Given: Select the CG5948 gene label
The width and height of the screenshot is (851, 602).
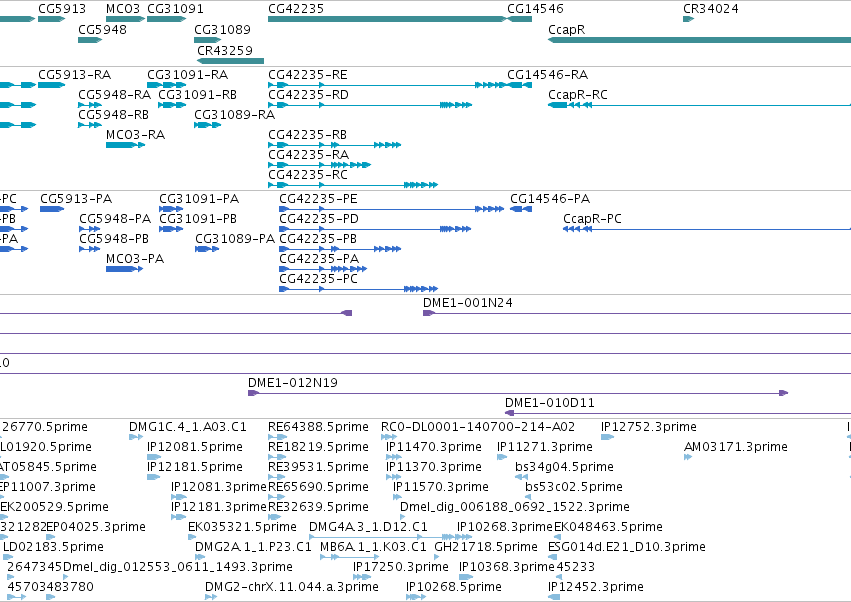Looking at the screenshot, I should pos(103,29).
